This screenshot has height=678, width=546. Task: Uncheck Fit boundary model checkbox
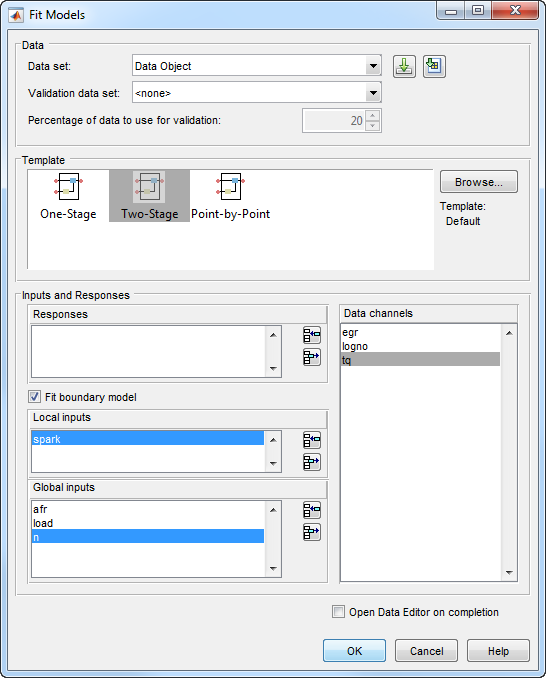click(35, 397)
